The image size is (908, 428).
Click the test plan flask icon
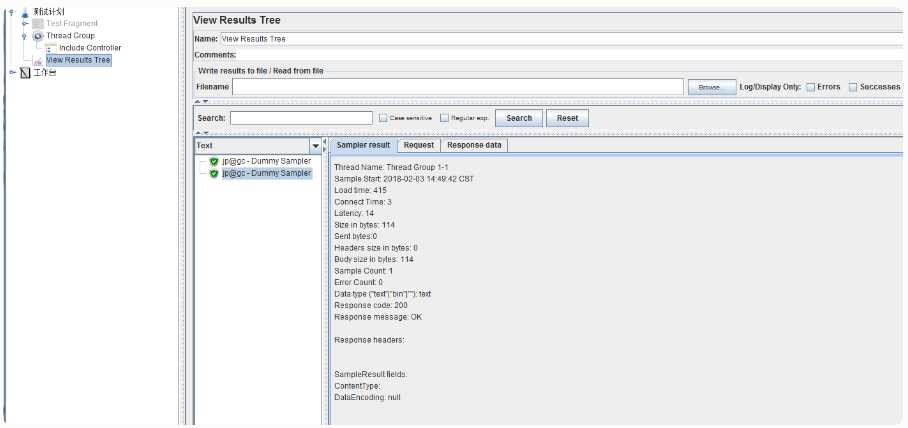(24, 12)
